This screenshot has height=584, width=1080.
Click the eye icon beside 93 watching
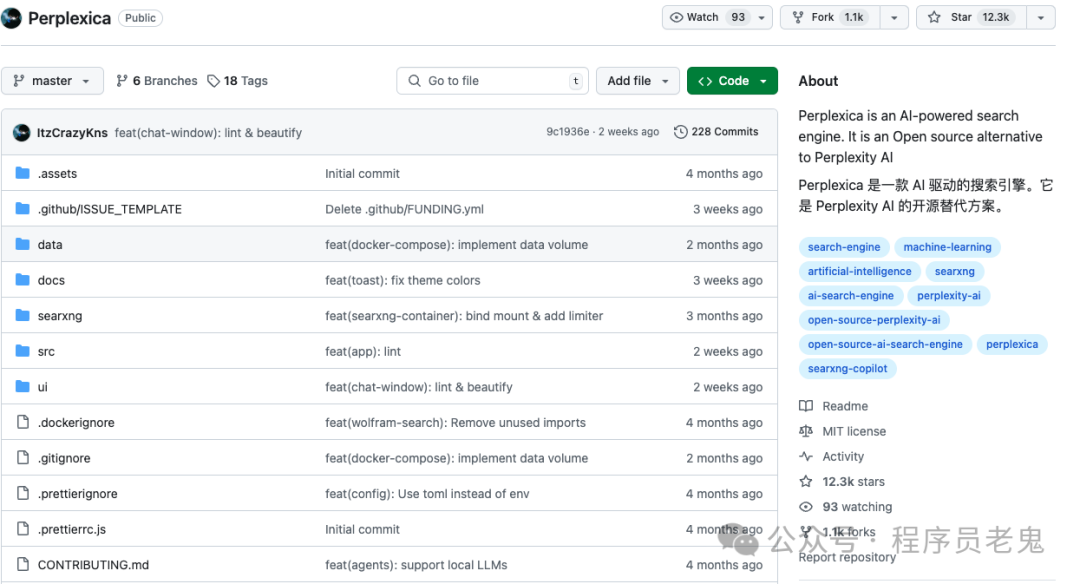click(806, 507)
